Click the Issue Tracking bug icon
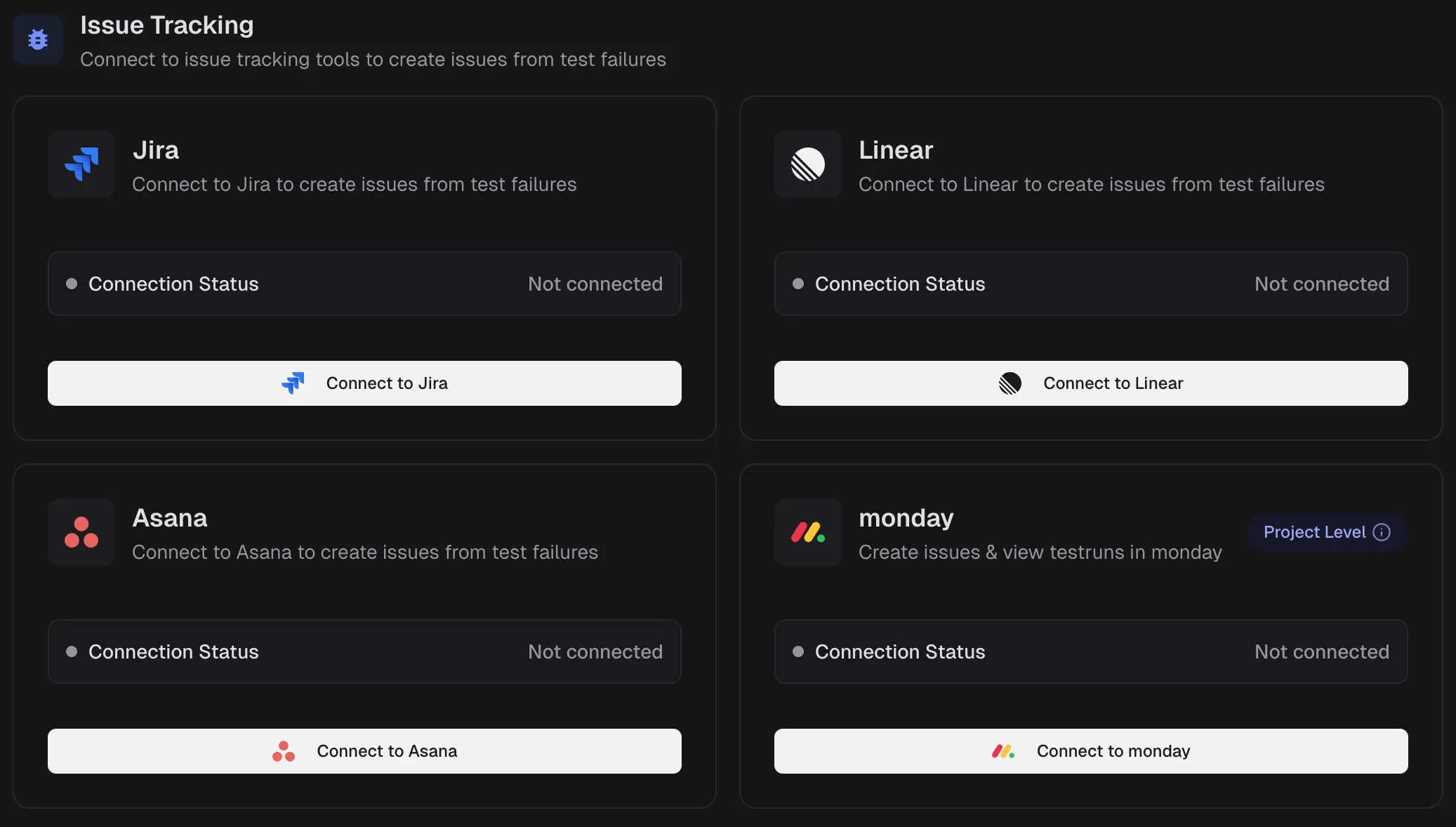Image resolution: width=1456 pixels, height=827 pixels. 37,39
